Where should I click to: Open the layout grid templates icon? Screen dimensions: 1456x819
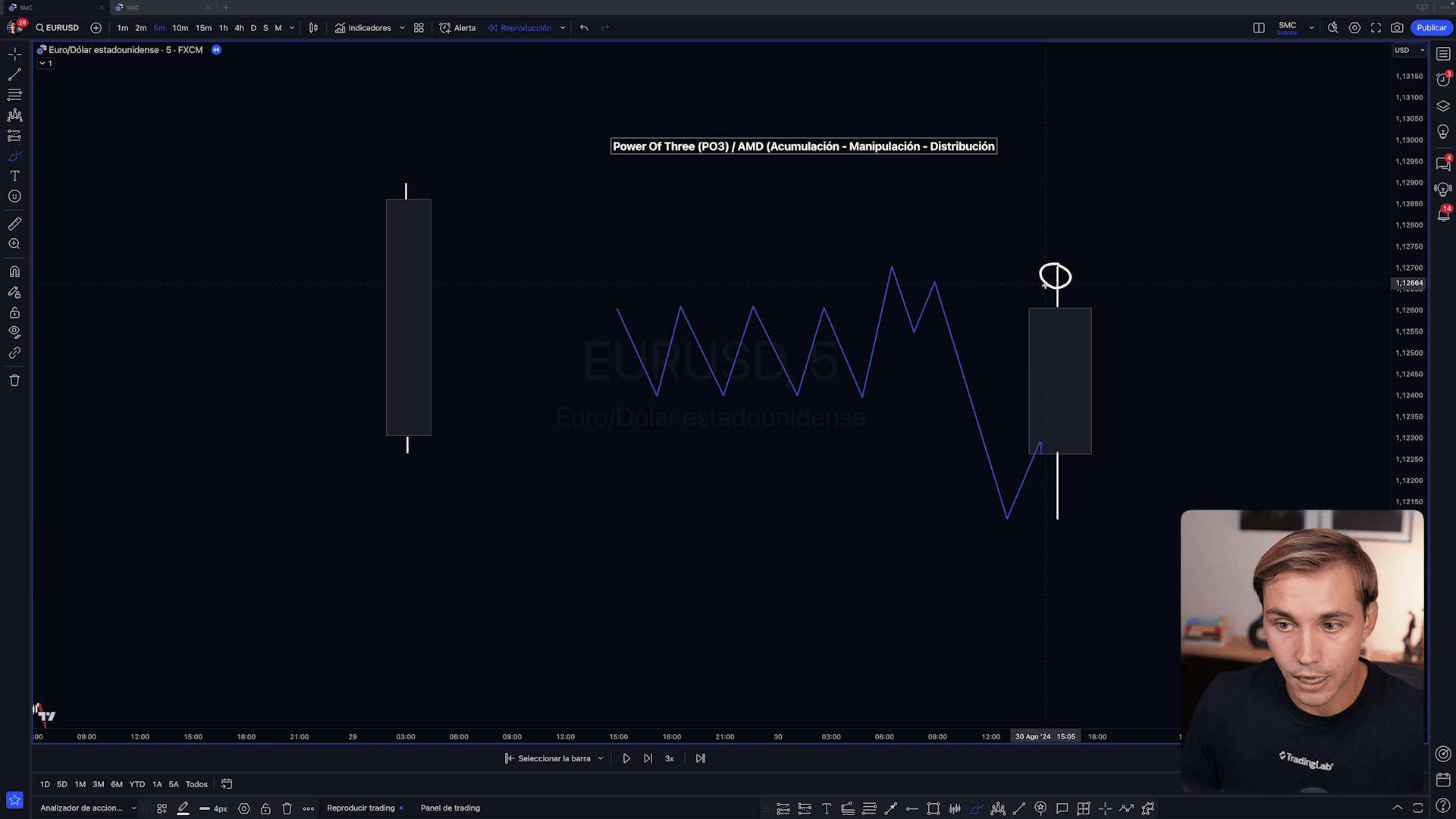pyautogui.click(x=419, y=28)
